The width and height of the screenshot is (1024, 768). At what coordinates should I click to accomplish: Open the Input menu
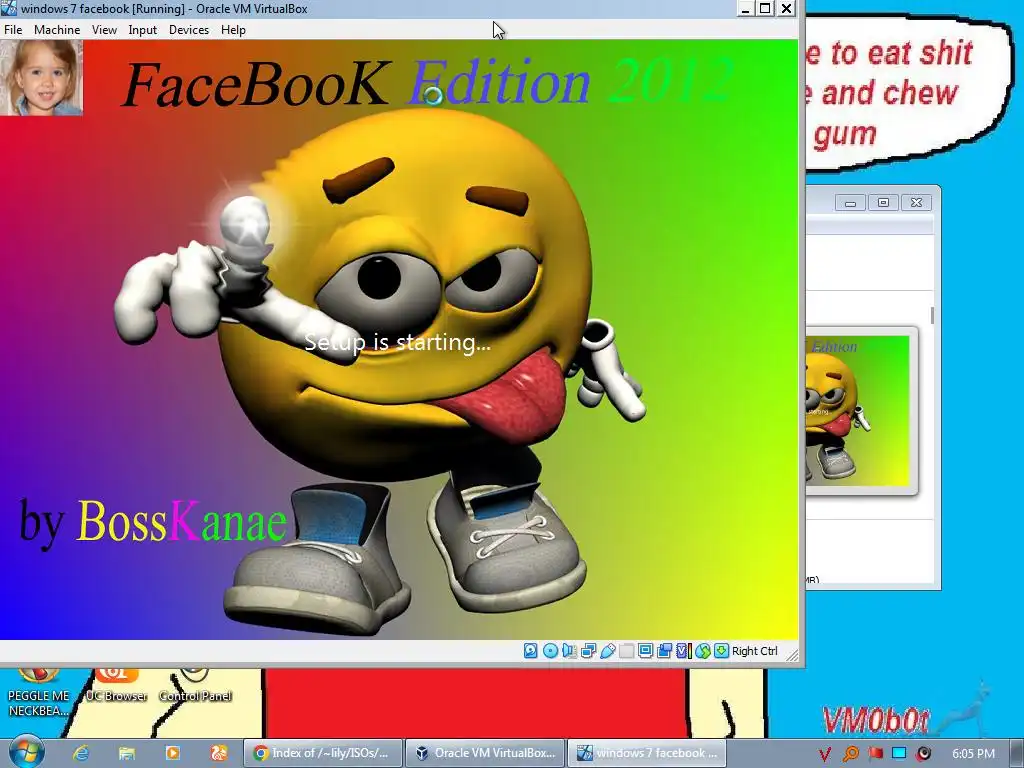click(x=142, y=29)
